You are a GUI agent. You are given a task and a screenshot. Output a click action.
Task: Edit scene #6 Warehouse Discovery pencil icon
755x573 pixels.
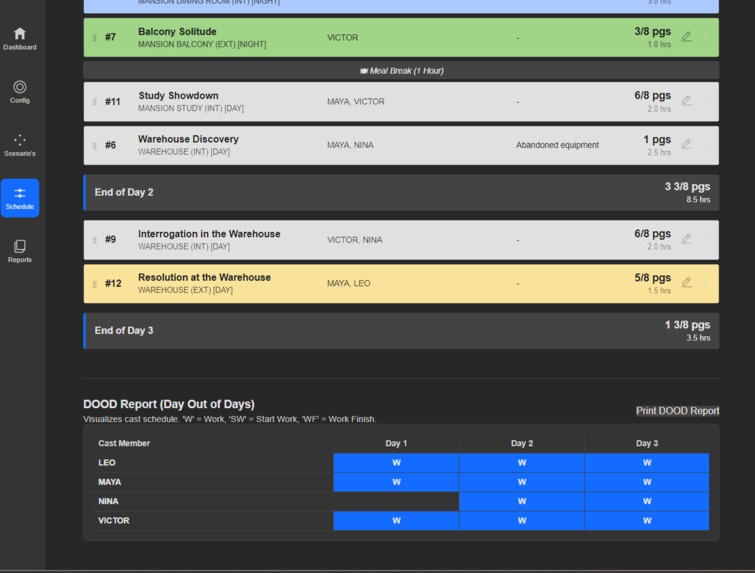(687, 144)
